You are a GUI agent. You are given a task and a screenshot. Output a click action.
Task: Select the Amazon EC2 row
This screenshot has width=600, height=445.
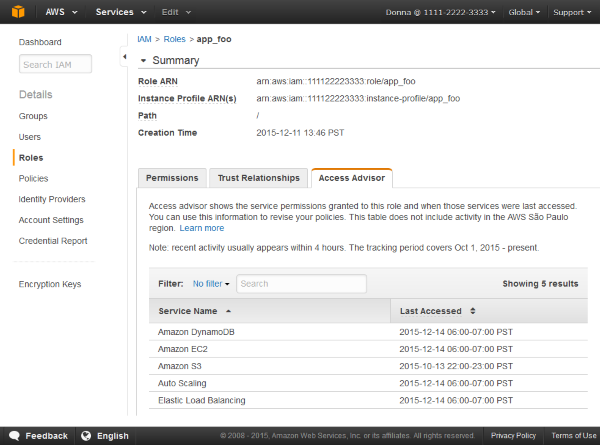point(368,349)
